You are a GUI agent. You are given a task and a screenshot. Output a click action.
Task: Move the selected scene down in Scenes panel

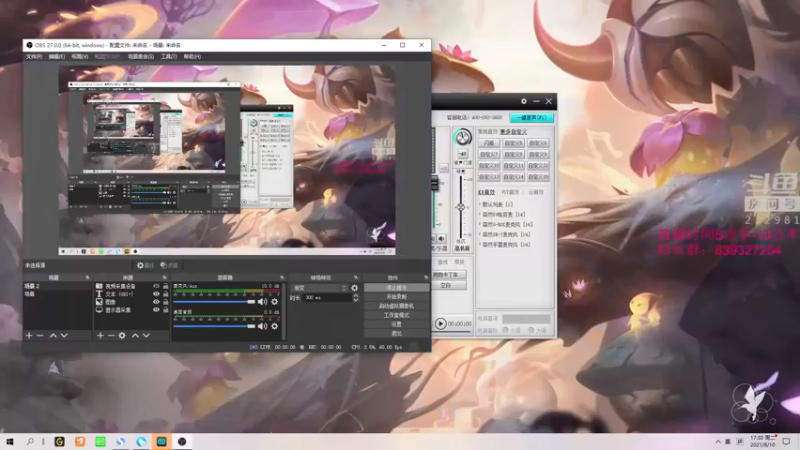click(64, 335)
